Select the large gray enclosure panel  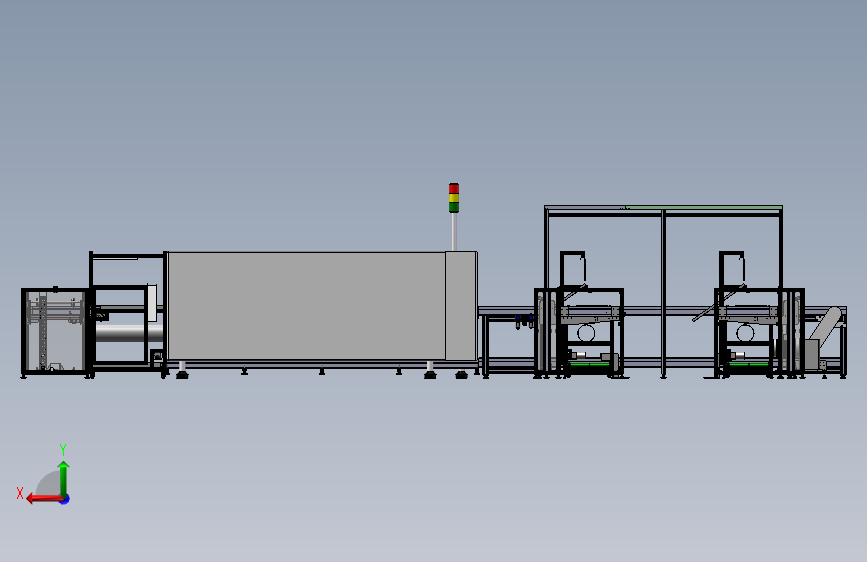[307, 306]
